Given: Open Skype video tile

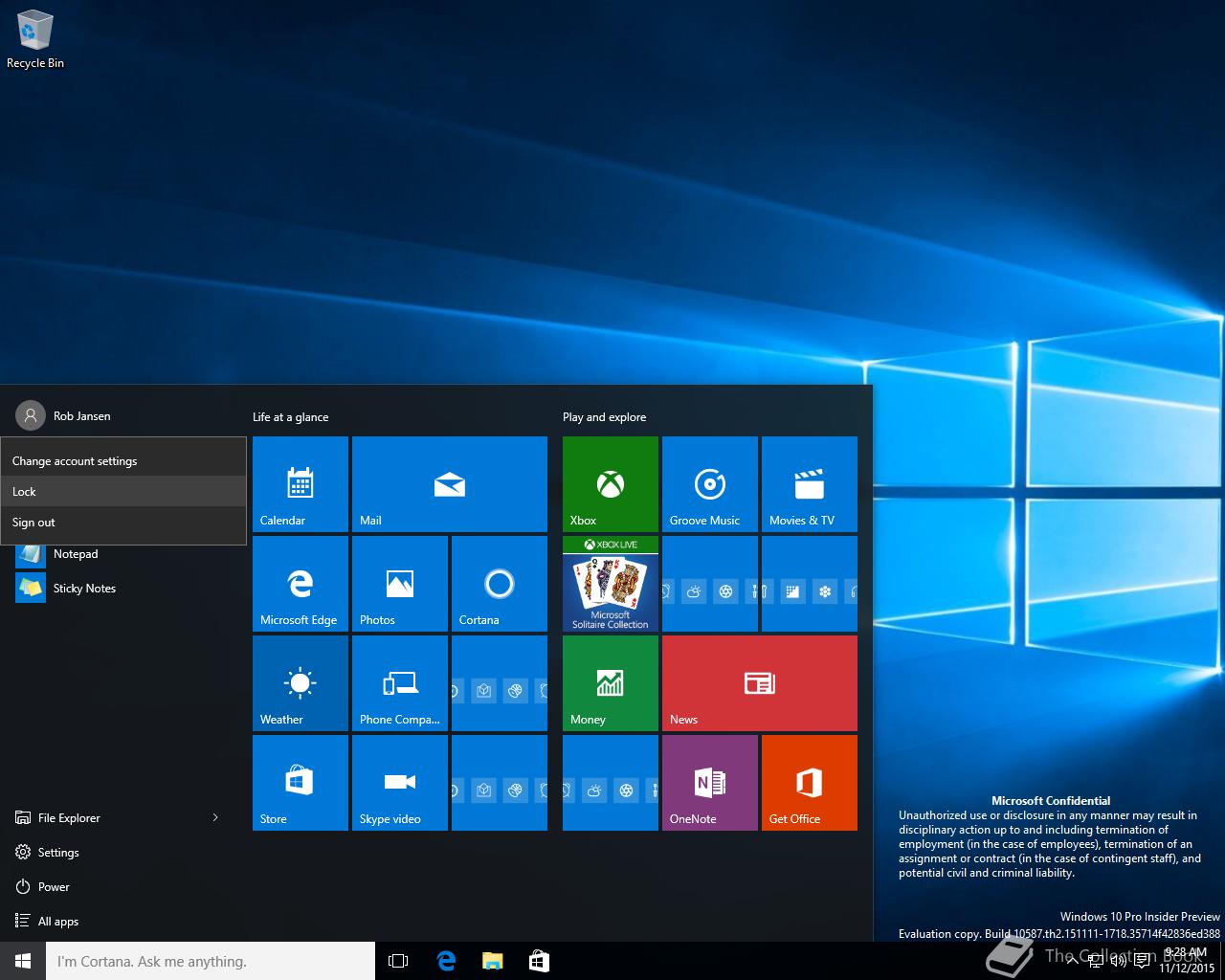Looking at the screenshot, I should [400, 783].
